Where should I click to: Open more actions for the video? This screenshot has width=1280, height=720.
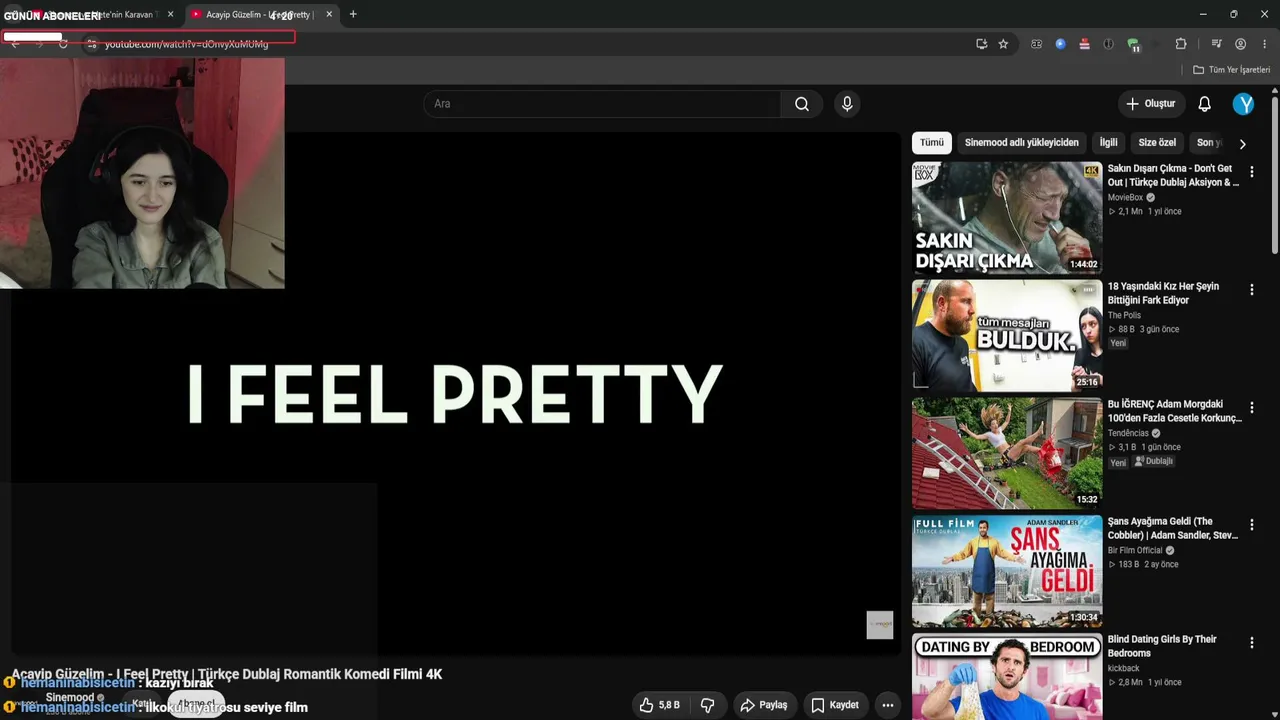(887, 705)
